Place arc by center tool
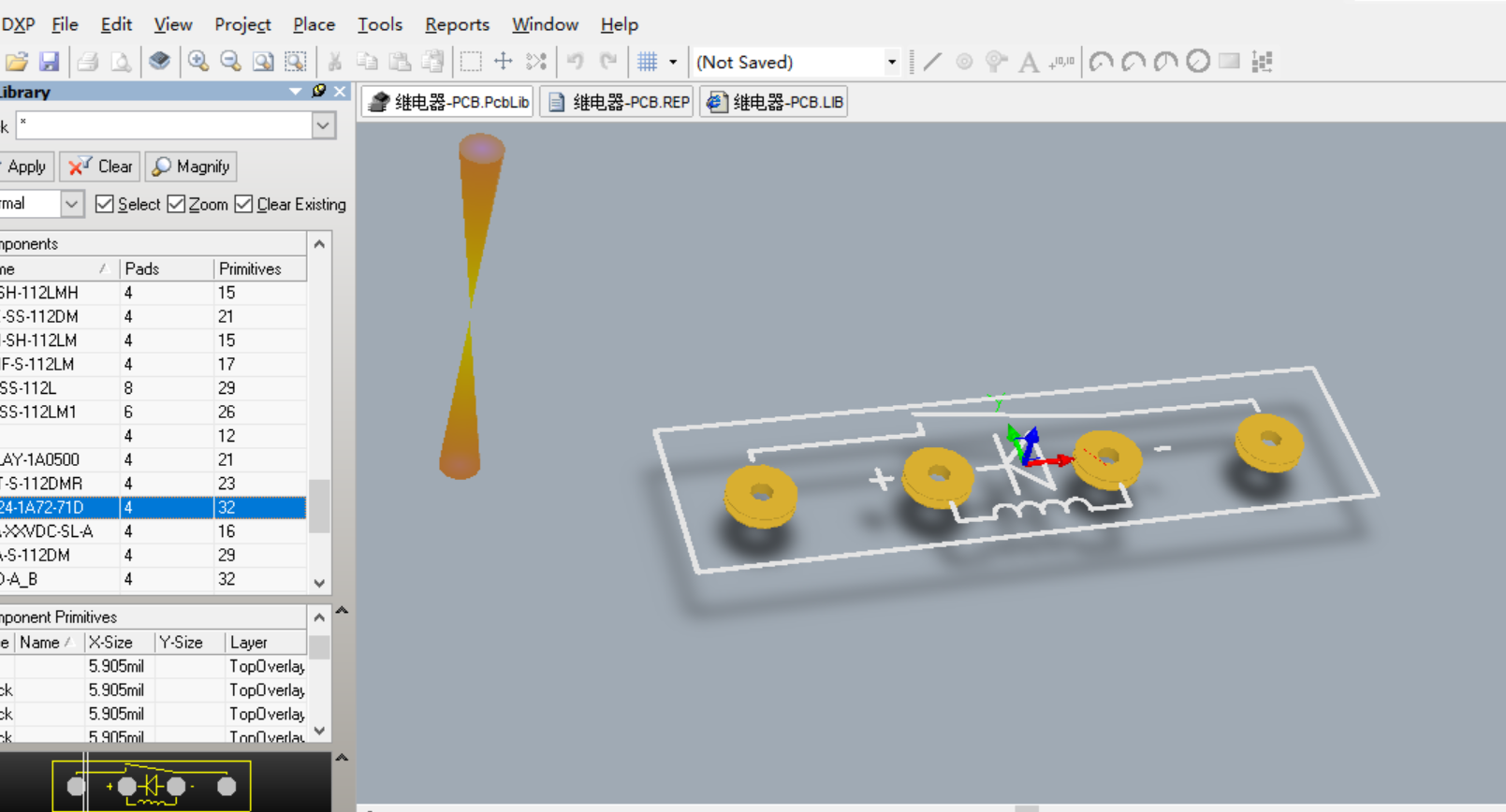The height and width of the screenshot is (812, 1506). (1102, 62)
